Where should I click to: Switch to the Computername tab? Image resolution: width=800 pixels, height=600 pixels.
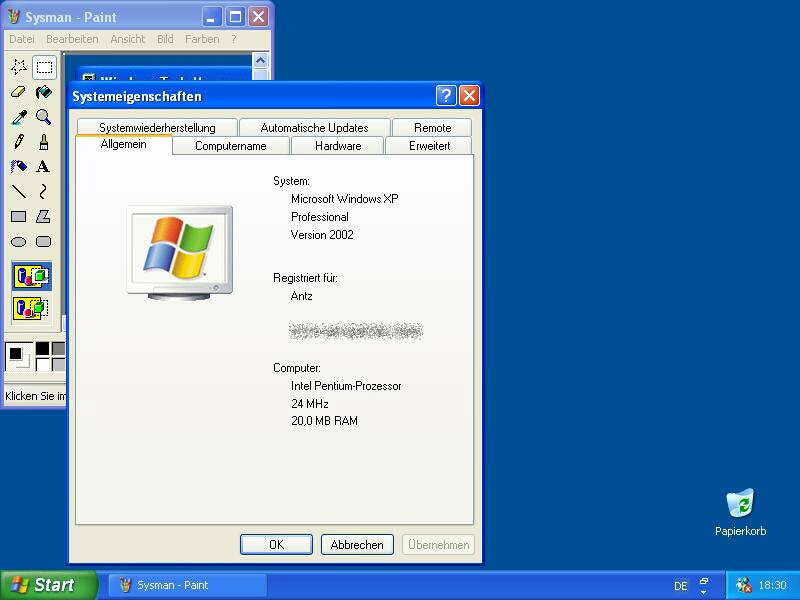click(x=231, y=146)
